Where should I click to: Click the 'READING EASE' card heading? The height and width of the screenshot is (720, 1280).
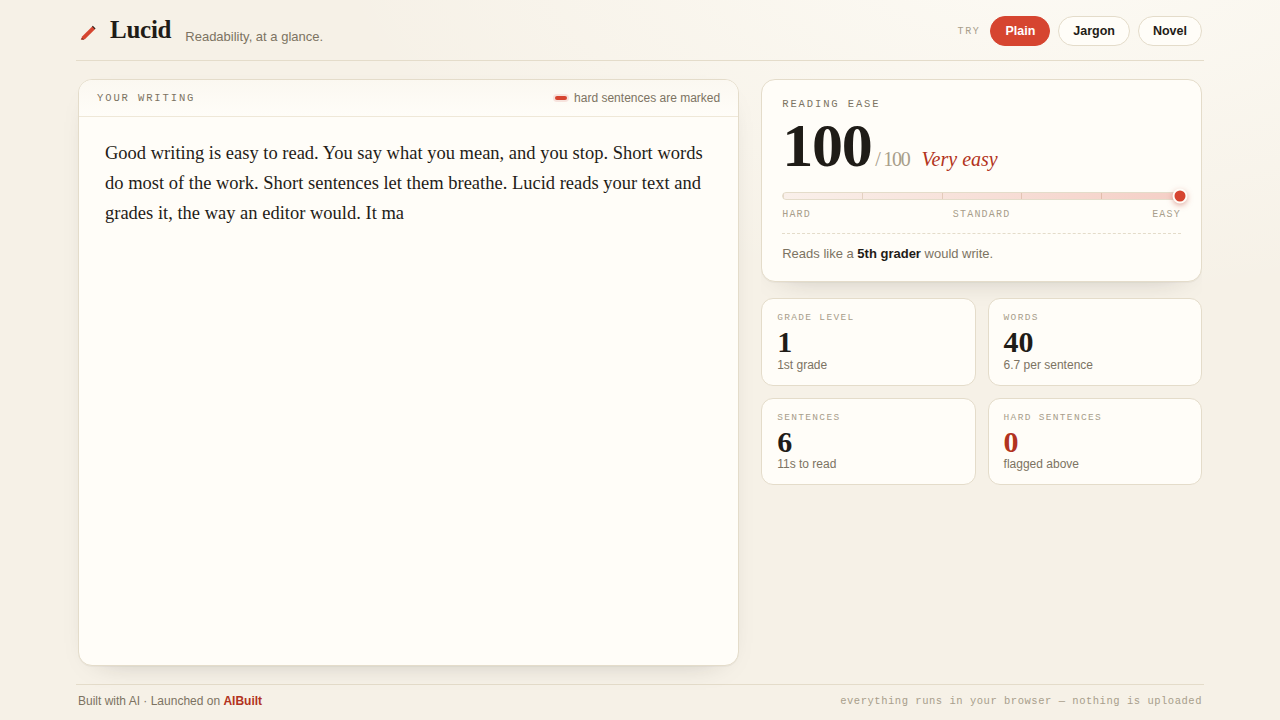pyautogui.click(x=831, y=104)
